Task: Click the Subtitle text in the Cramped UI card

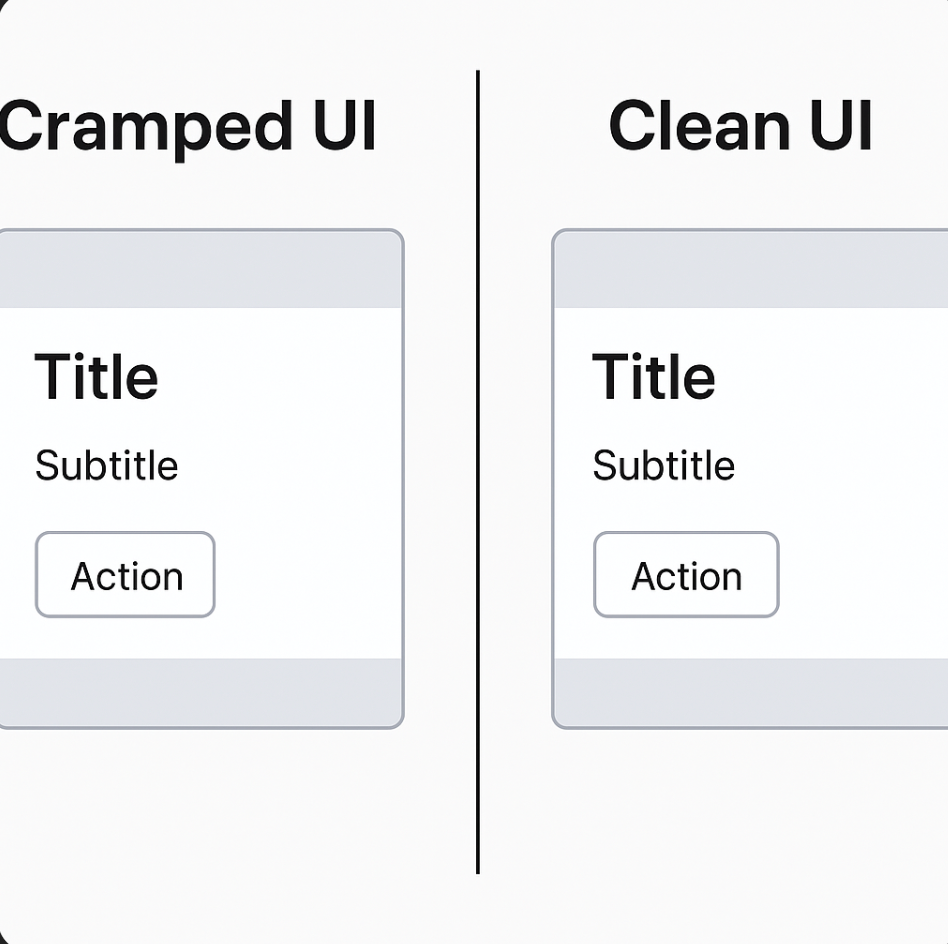Action: click(x=107, y=466)
